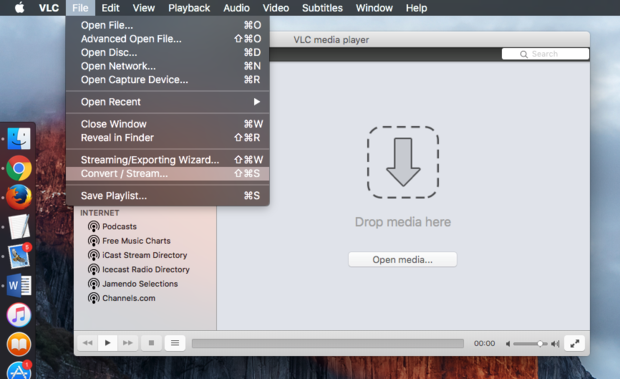This screenshot has width=620, height=379.
Task: Select Free Music Charts sidebar entry
Action: tap(136, 241)
